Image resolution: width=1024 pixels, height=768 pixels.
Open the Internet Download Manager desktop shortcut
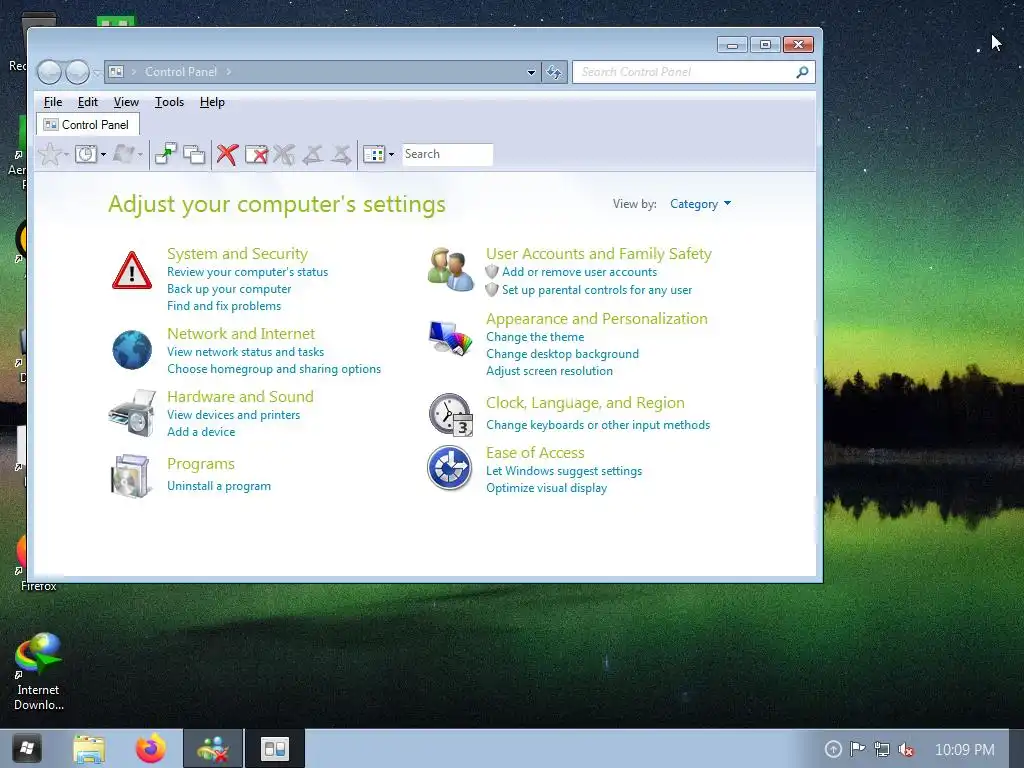point(39,671)
